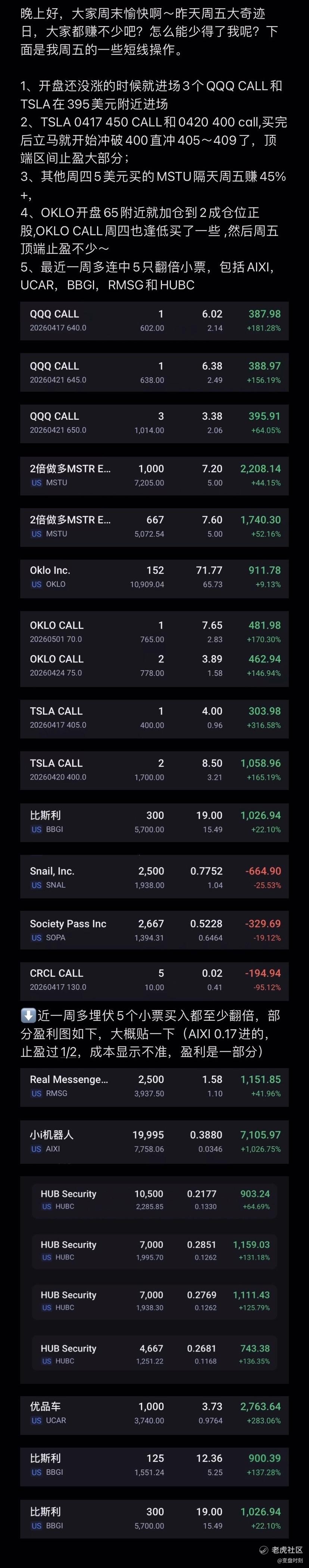Viewport: 309px width, 1568px height.
Task: View the 优品车 UCAR position details
Action: [x=154, y=1412]
